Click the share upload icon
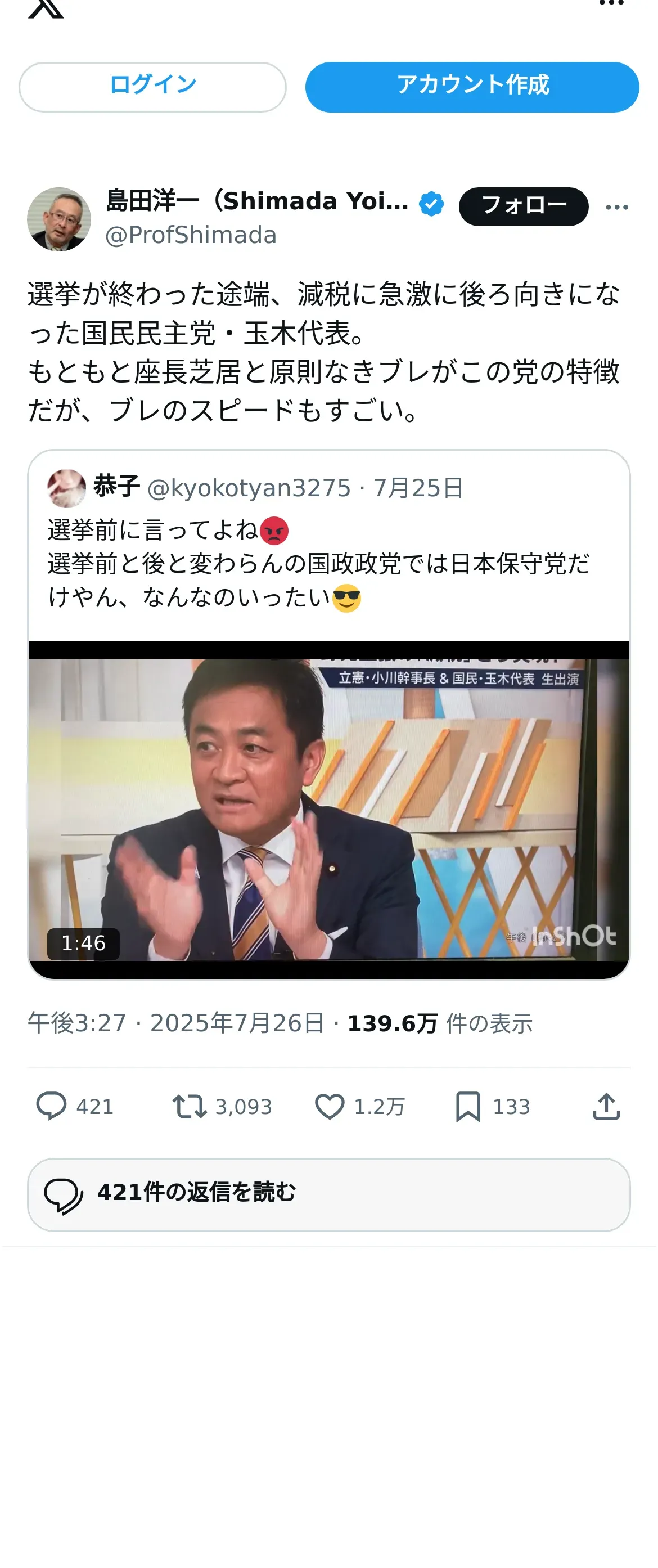This screenshot has height=1568, width=658. pyautogui.click(x=606, y=1106)
